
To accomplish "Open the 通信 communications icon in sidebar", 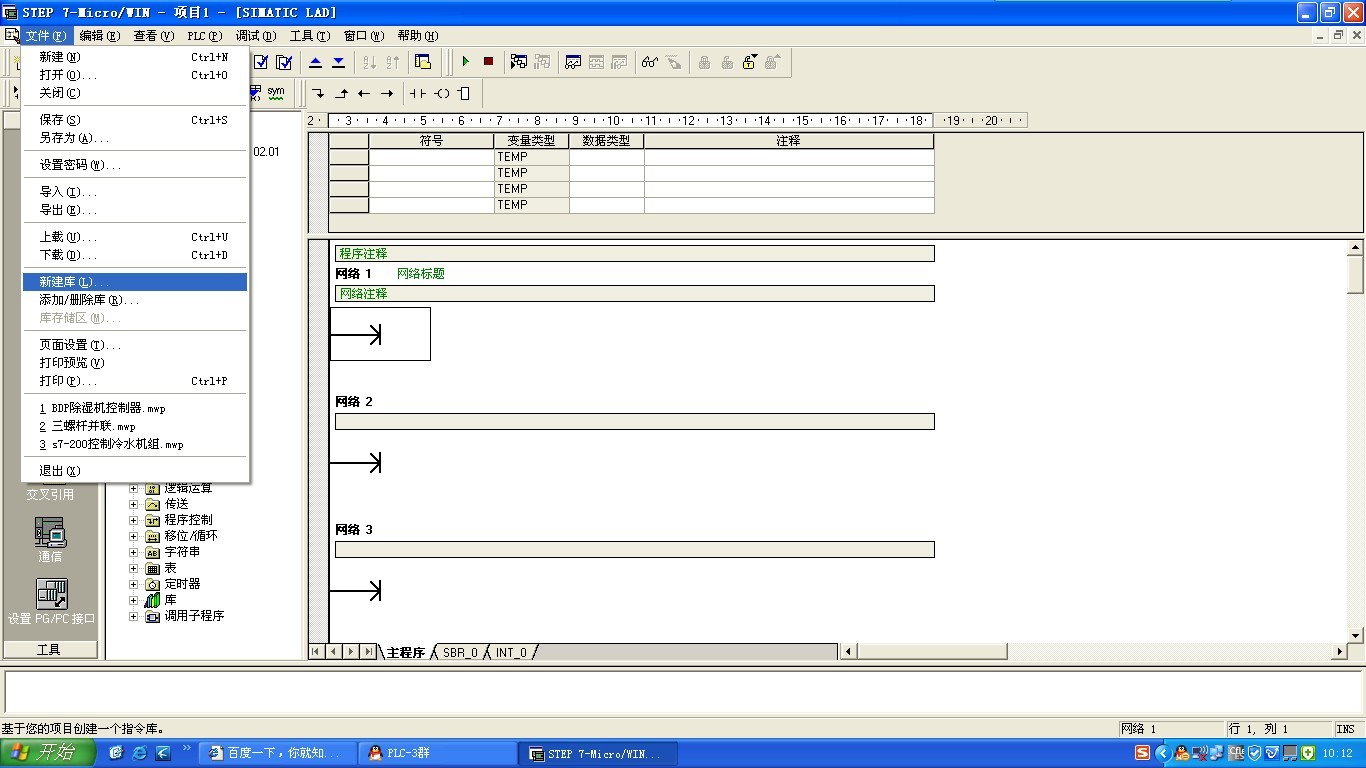I will pyautogui.click(x=50, y=539).
